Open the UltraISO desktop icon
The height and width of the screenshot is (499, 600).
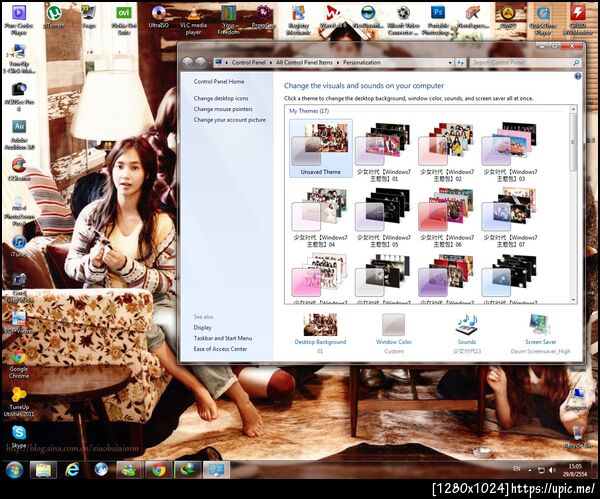pos(158,18)
